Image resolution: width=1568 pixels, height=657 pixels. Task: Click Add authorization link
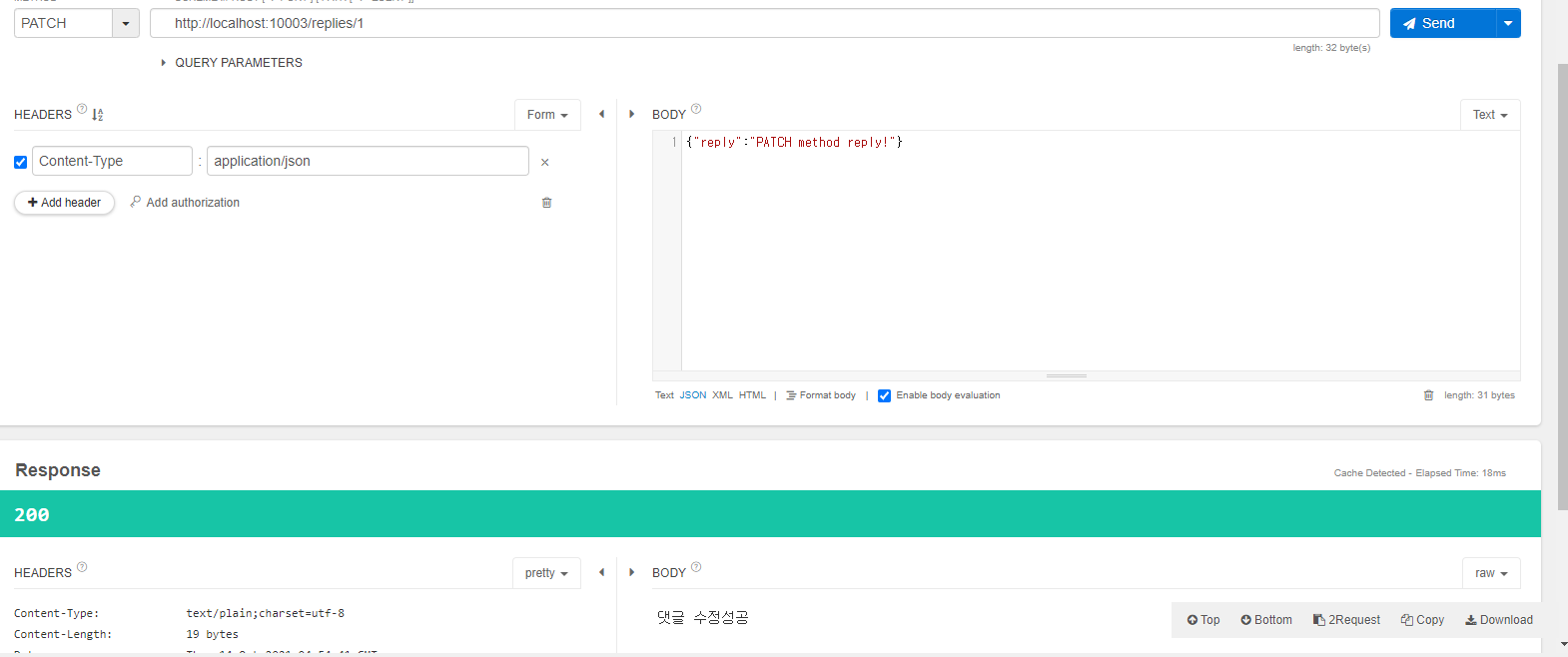pos(185,203)
